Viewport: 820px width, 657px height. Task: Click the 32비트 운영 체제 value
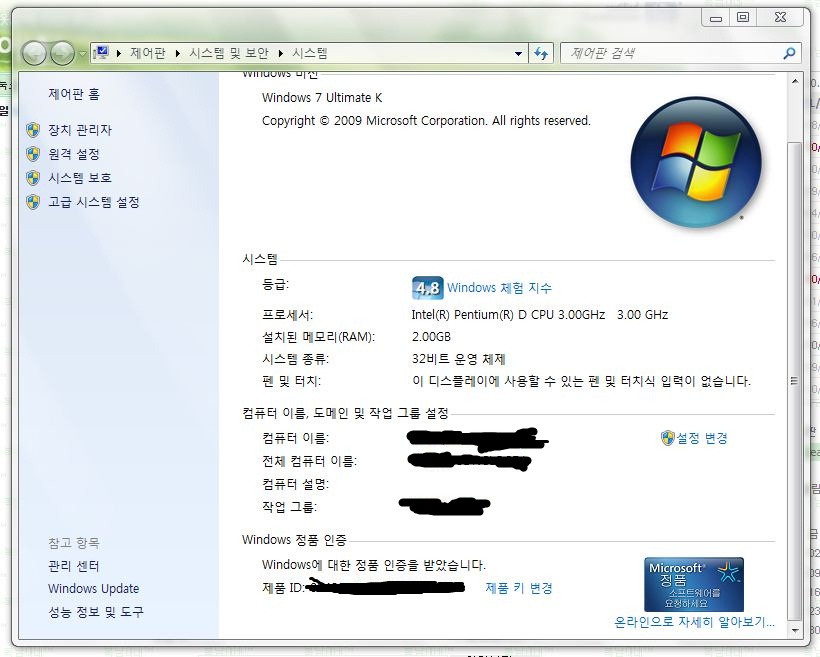tap(459, 359)
